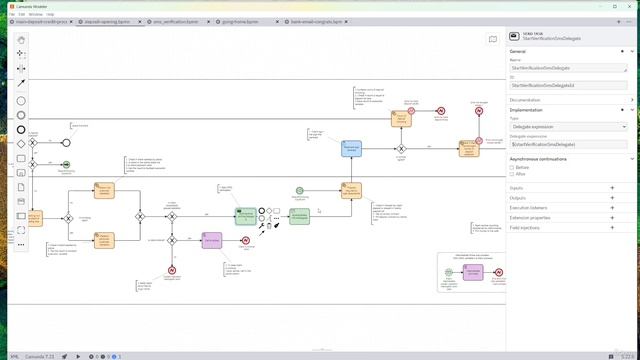The width and height of the screenshot is (640, 360).
Task: Add an Execution listener
Action: click(x=612, y=207)
